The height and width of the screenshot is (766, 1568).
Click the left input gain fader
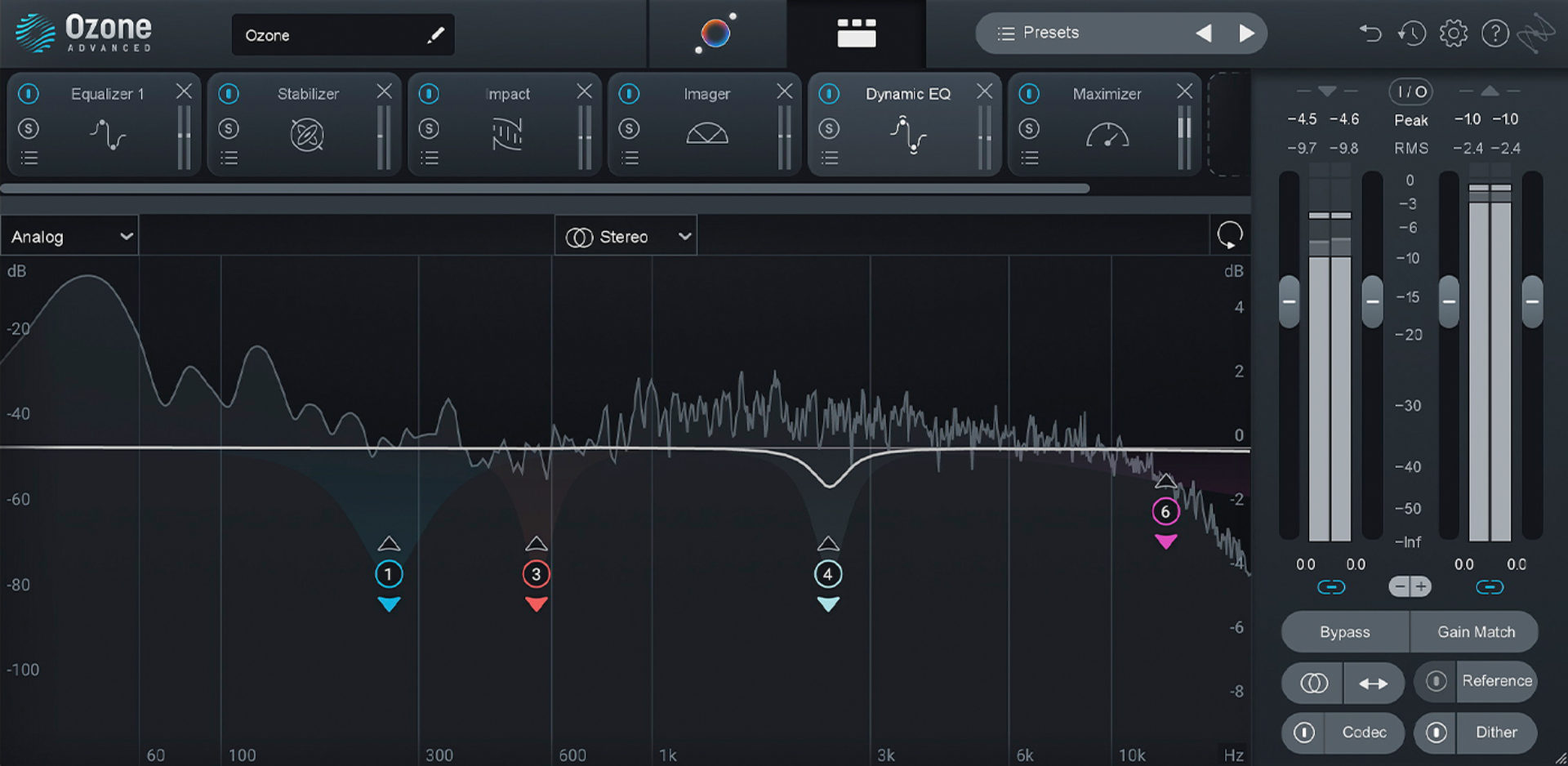[1289, 301]
